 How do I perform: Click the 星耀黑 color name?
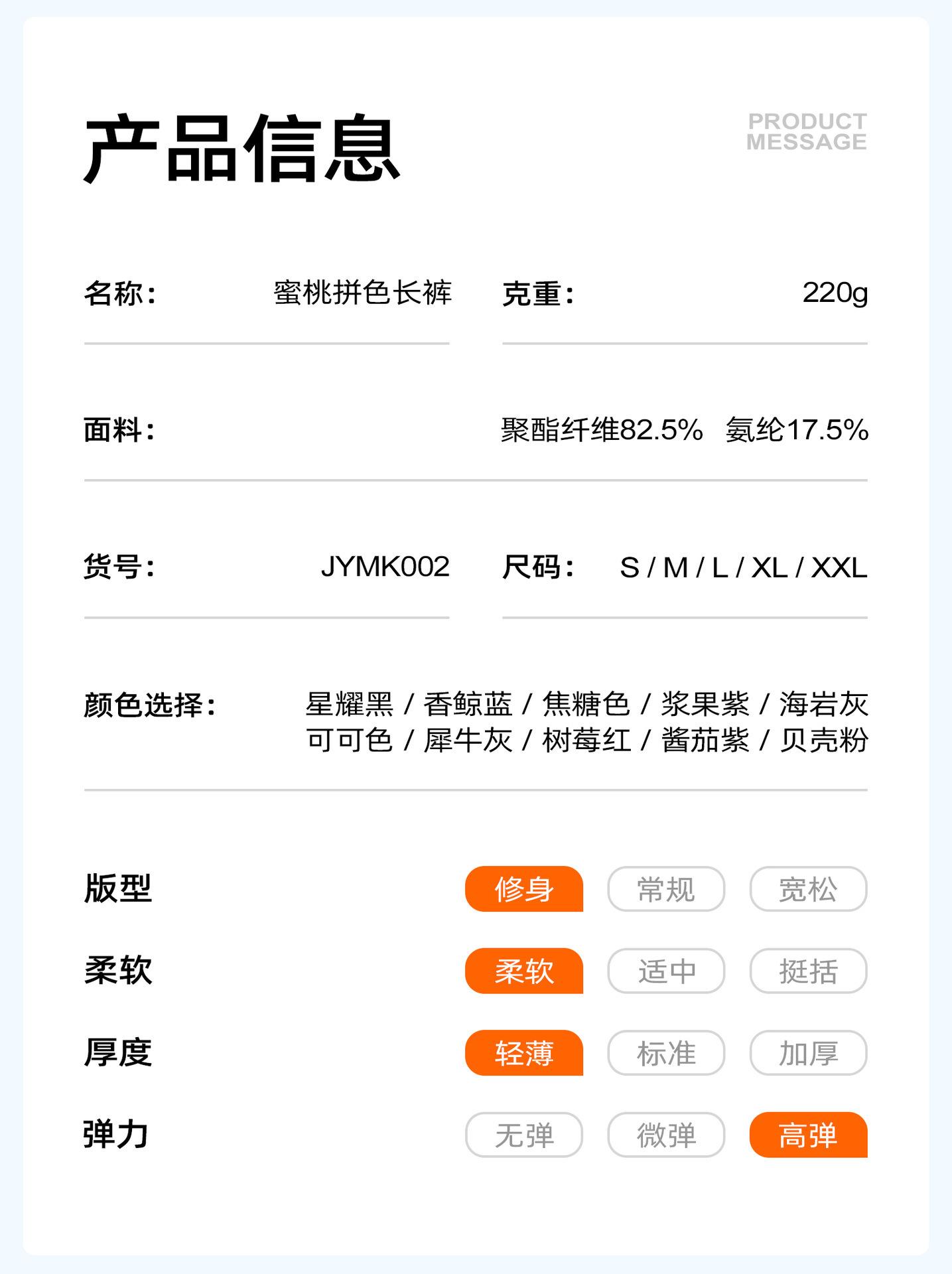coord(350,705)
